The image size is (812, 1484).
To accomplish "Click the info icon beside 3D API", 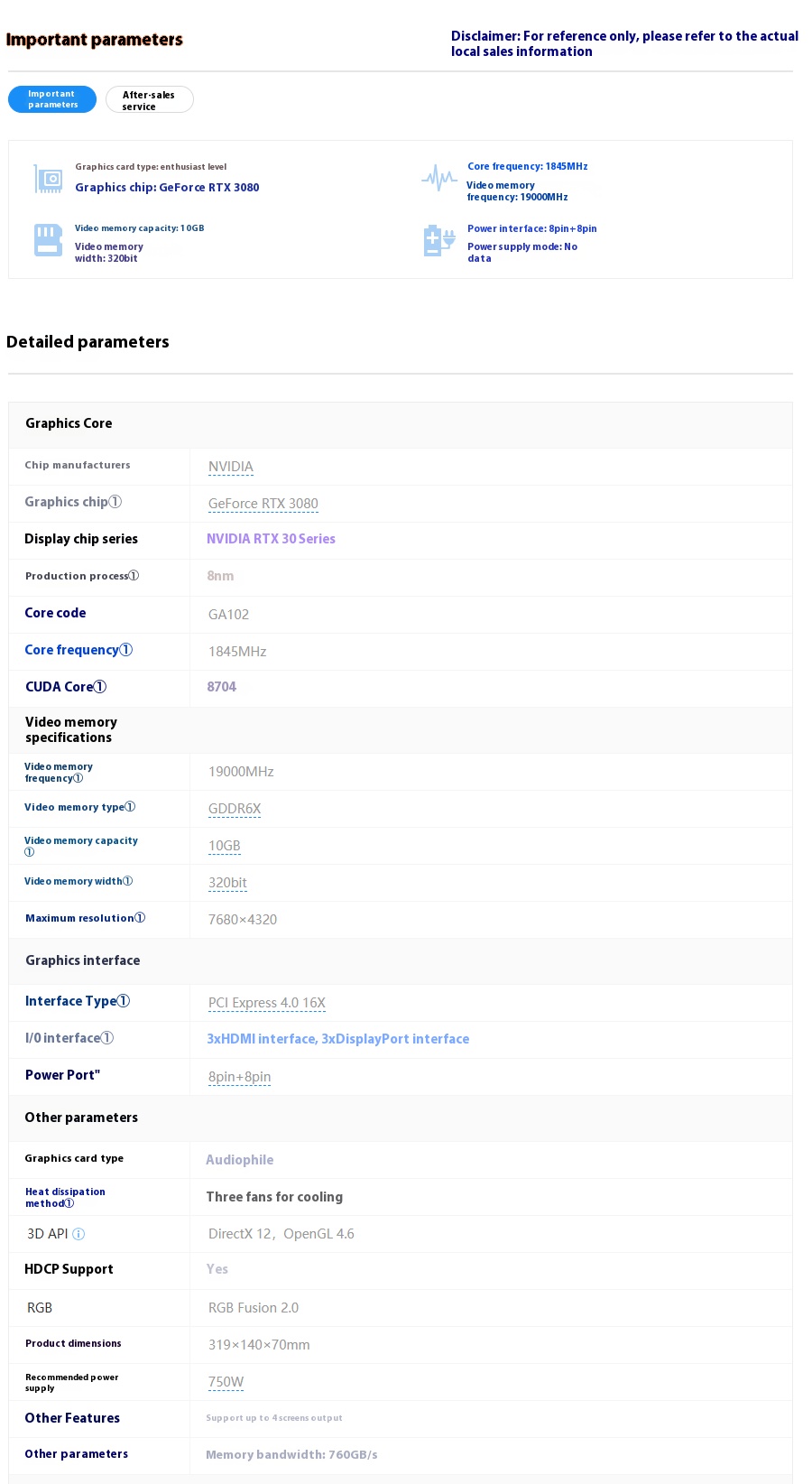I will pyautogui.click(x=78, y=1234).
